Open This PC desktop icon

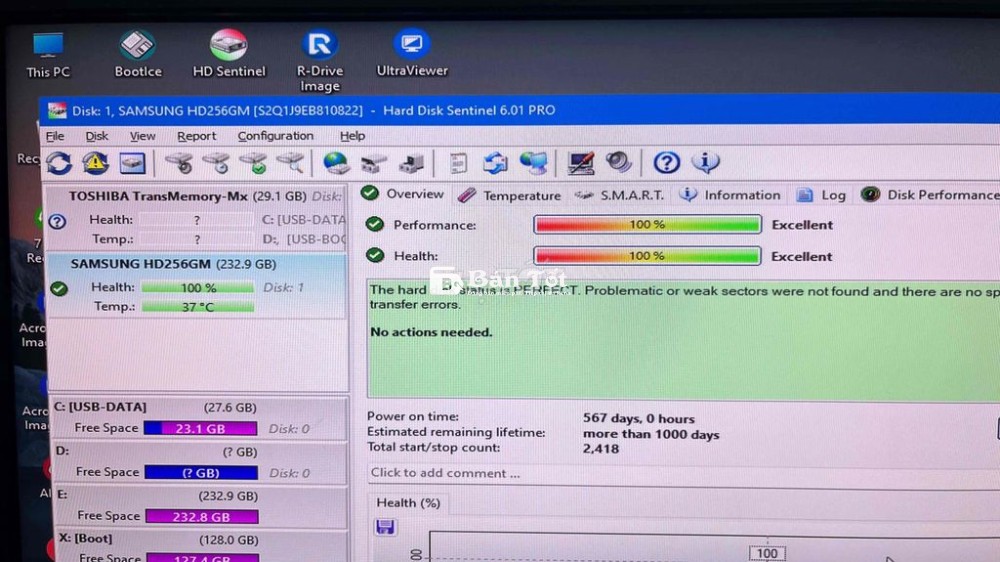coord(48,55)
